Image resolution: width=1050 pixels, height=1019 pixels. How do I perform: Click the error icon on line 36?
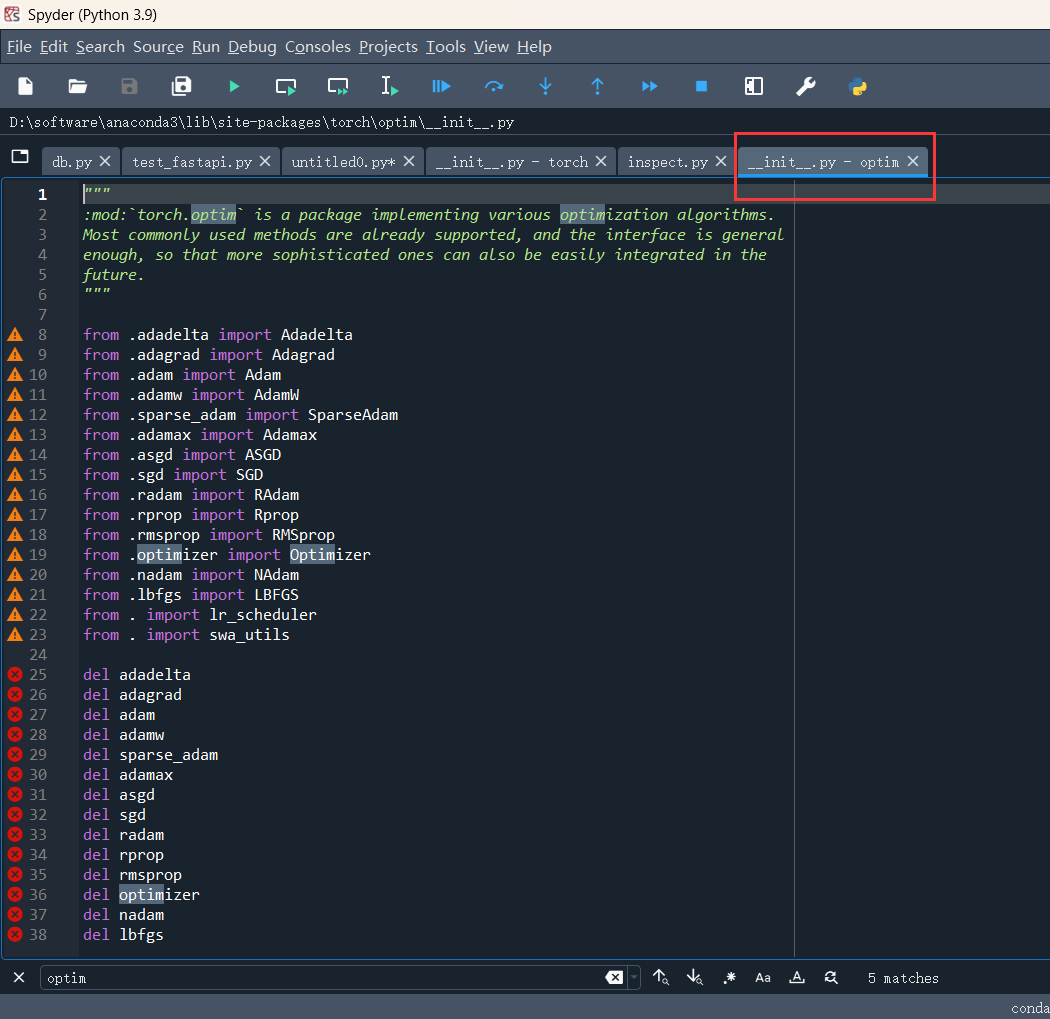point(15,894)
